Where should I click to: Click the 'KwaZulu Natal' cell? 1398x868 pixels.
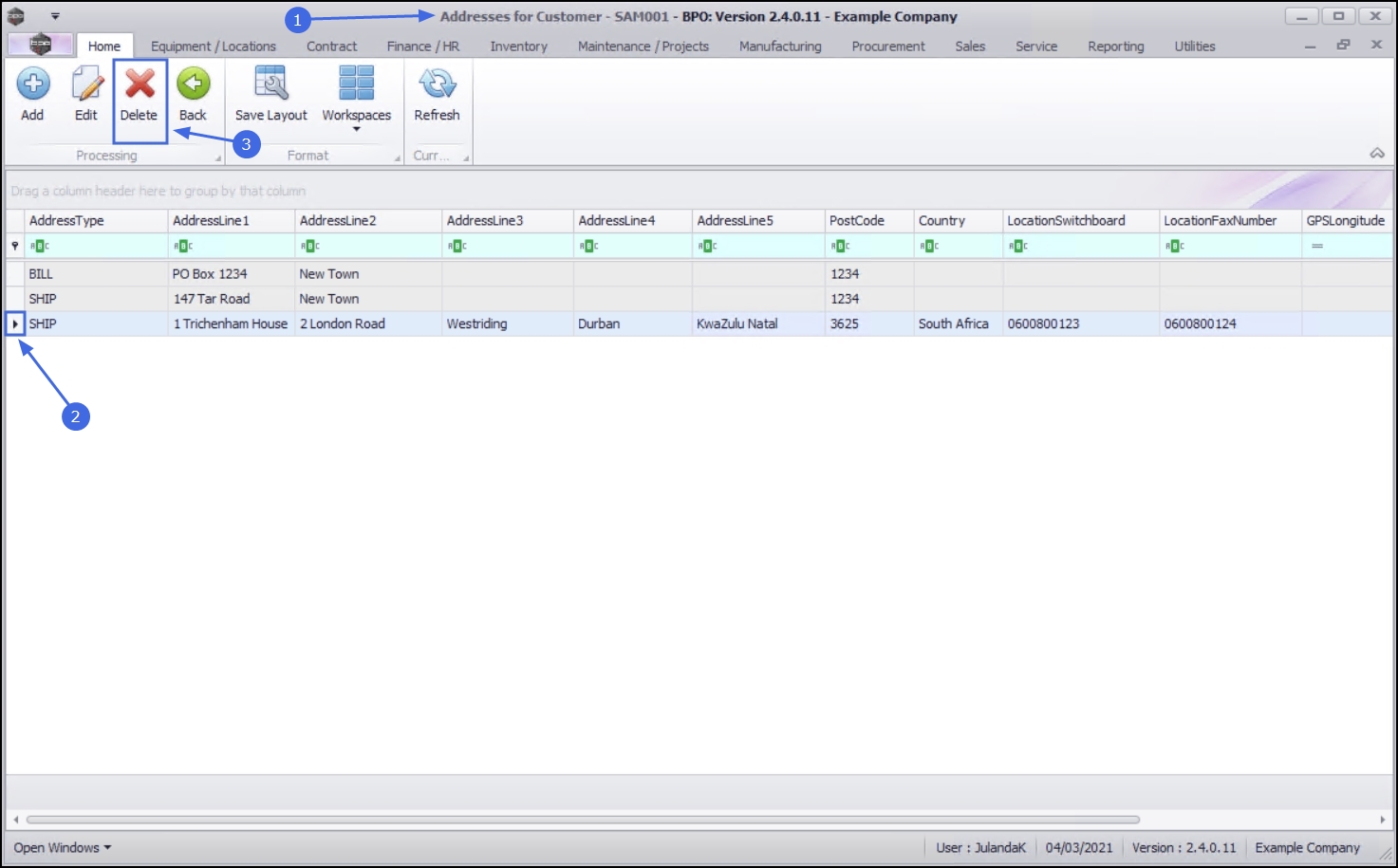click(758, 323)
